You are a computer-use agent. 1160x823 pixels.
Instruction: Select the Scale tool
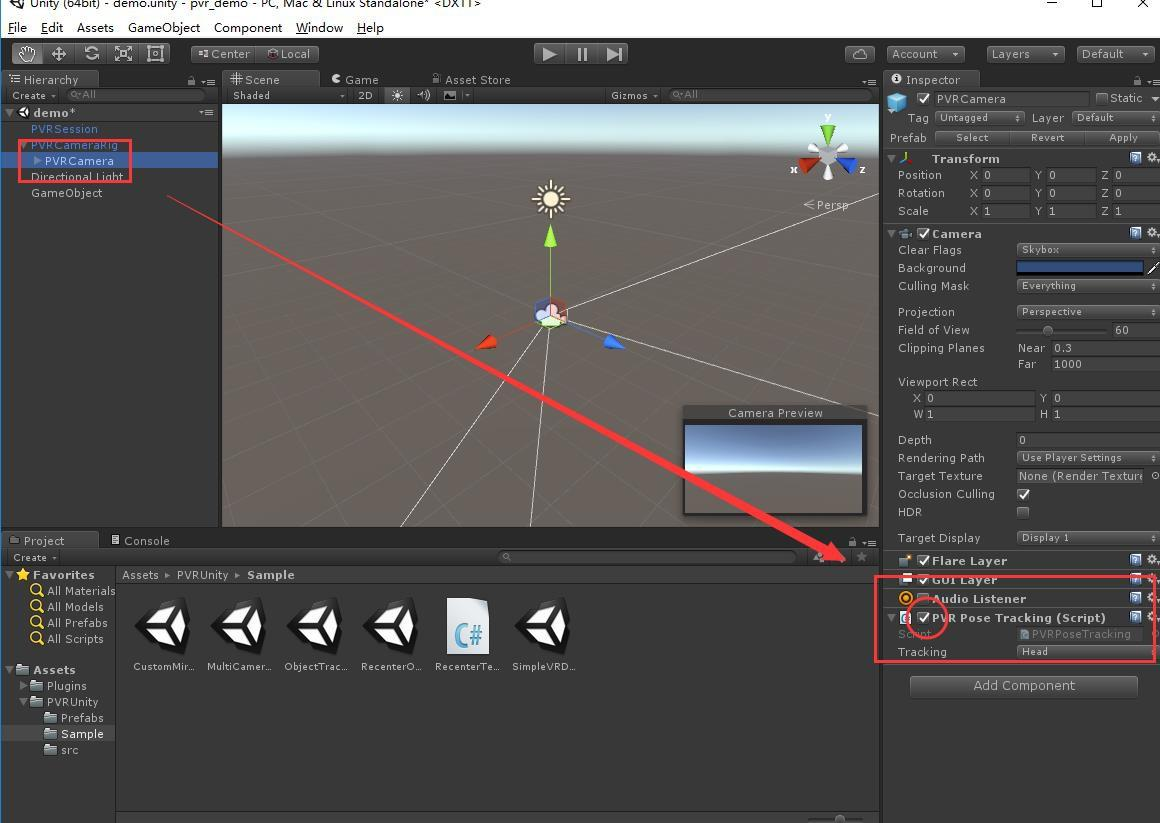pos(124,54)
